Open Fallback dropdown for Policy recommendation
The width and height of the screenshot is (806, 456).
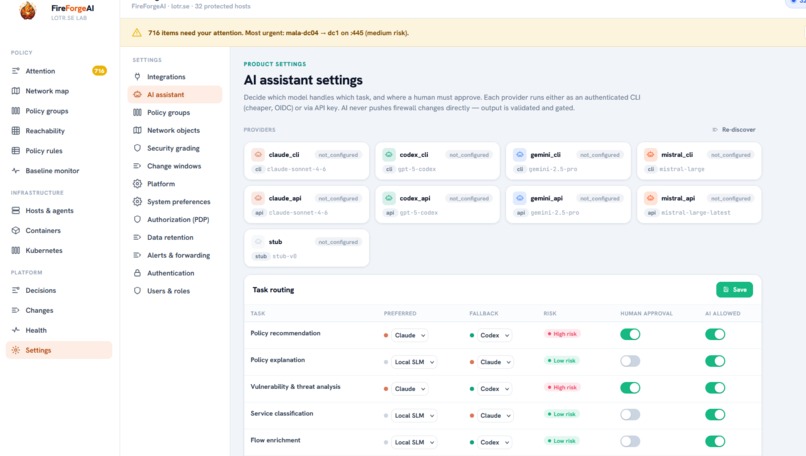pos(494,335)
